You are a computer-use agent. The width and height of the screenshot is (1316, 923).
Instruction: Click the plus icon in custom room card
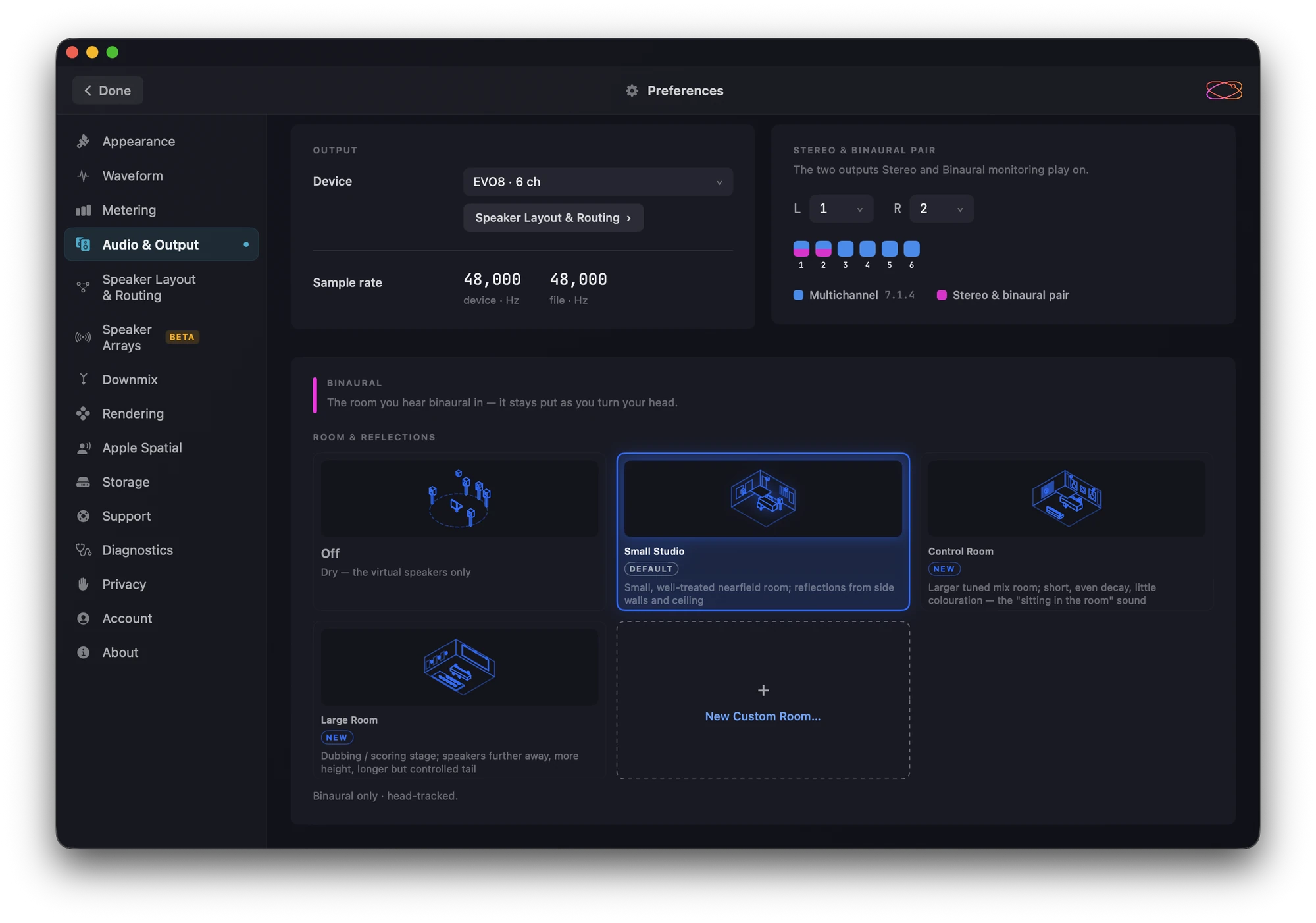(763, 690)
